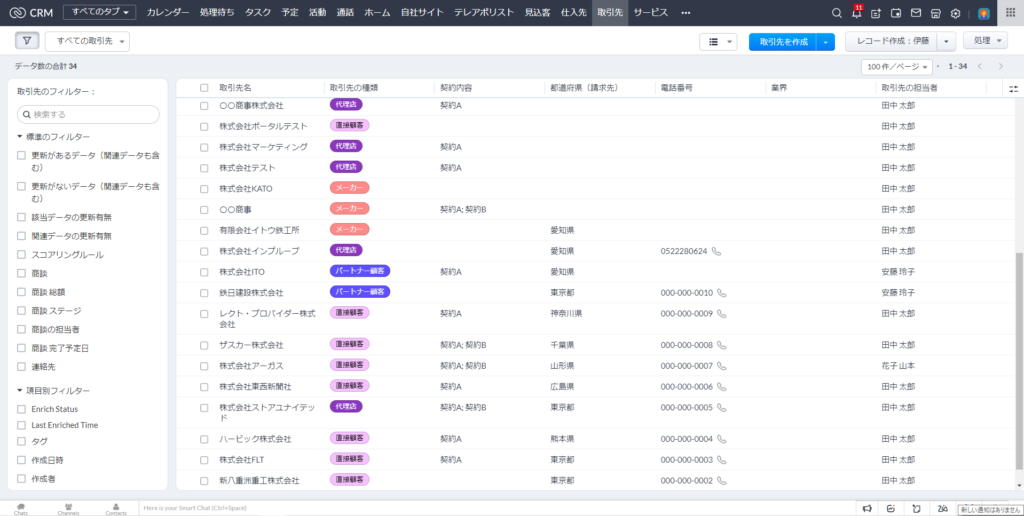Open the marketplace store icon
This screenshot has width=1024, height=516.
click(x=935, y=13)
